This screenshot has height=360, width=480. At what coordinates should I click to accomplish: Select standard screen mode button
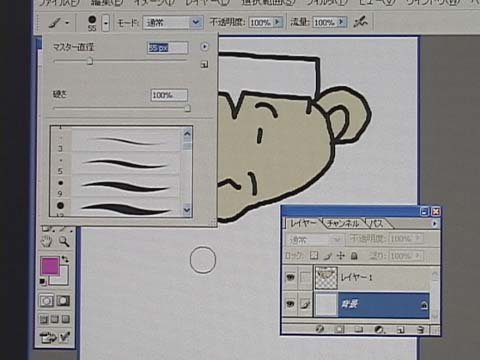[x=44, y=320]
